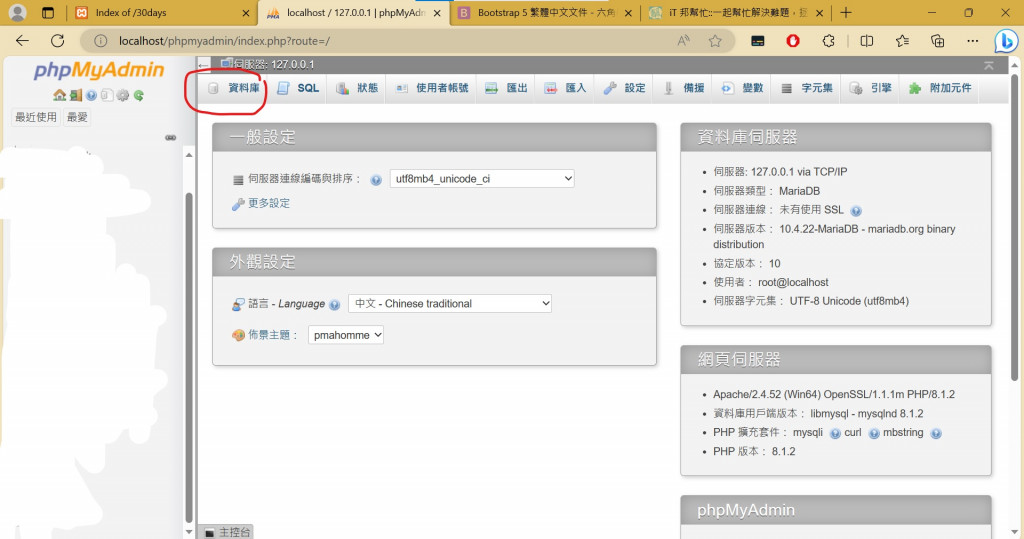Viewport: 1024px width, 539px height.
Task: Switch to the Index of /30days browser tab
Action: point(163,13)
